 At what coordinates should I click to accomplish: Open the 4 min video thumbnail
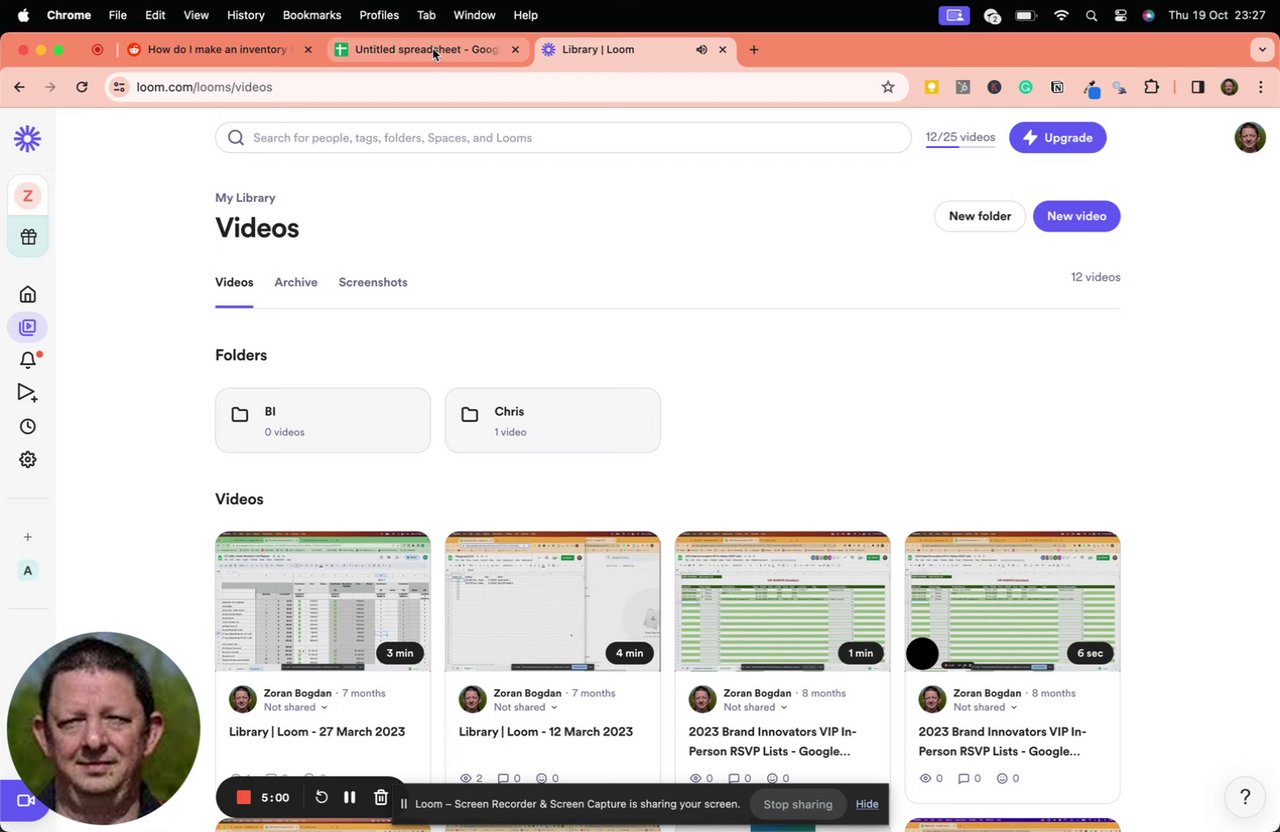[x=553, y=601]
